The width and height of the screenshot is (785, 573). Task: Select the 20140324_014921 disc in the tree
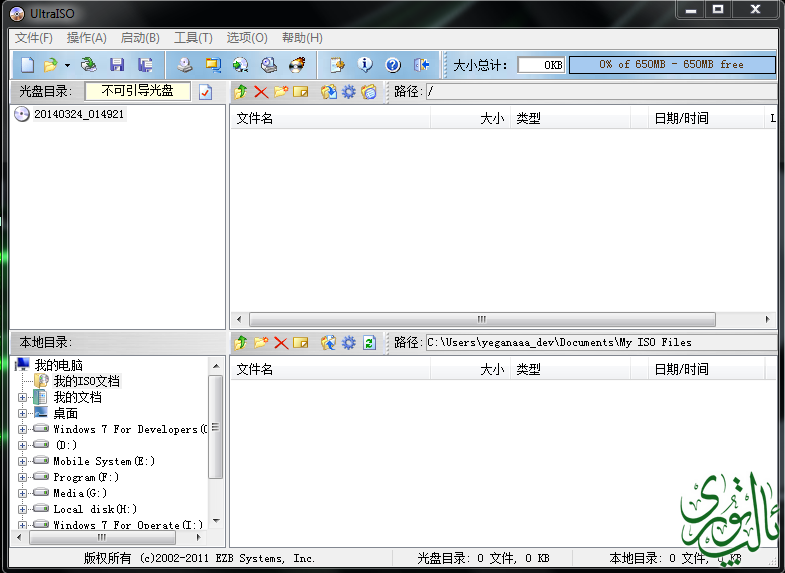[79, 114]
